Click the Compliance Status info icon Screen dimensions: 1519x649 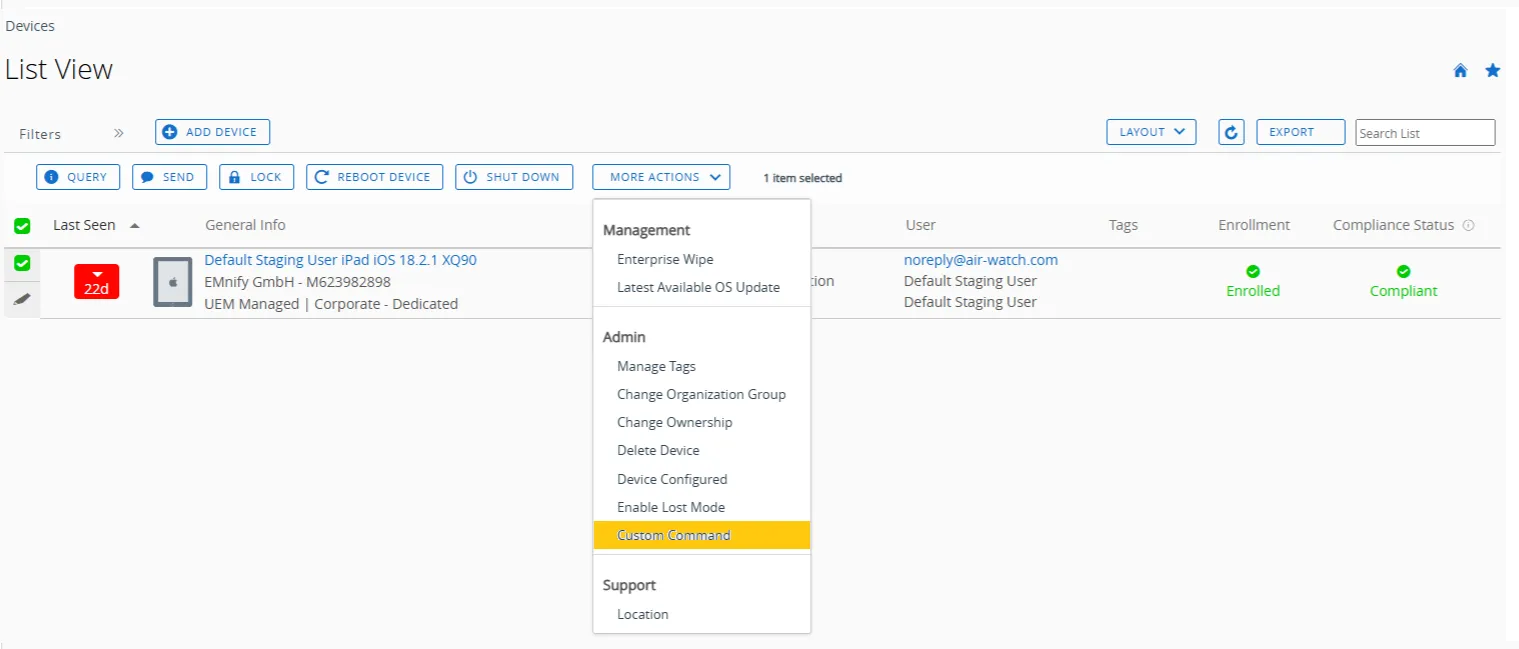[x=1468, y=225]
